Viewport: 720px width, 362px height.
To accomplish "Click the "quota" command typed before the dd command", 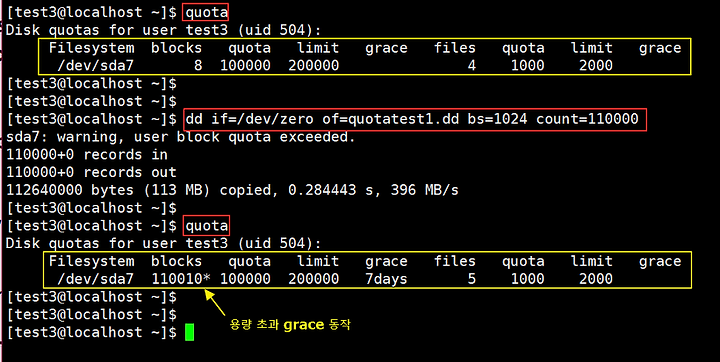I will tap(206, 12).
